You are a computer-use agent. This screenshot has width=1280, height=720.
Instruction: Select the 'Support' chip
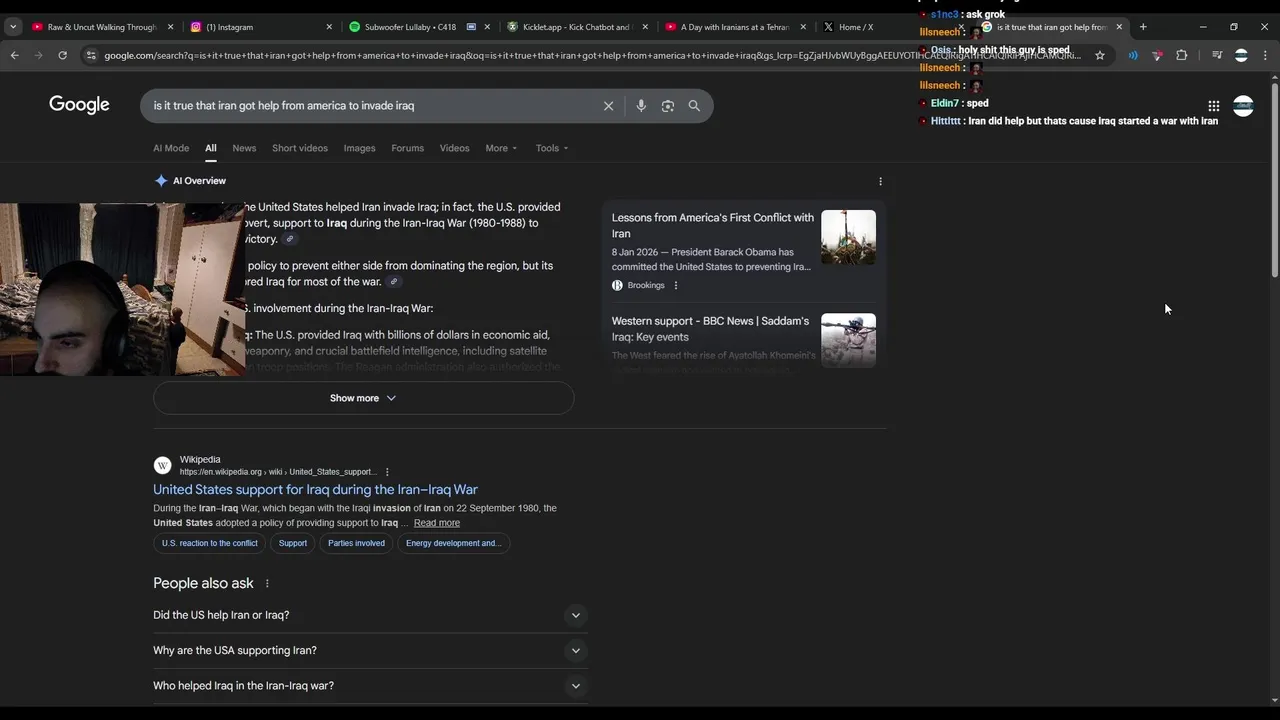coord(293,543)
